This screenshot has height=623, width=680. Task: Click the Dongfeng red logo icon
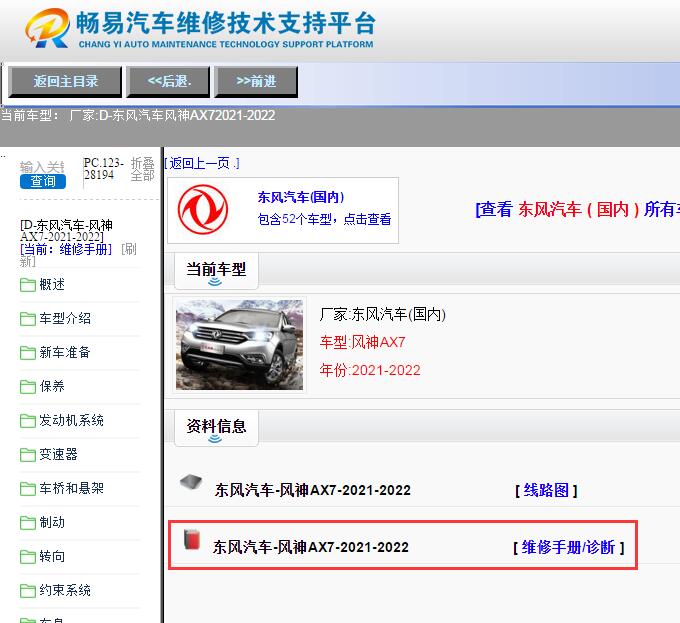pyautogui.click(x=203, y=210)
